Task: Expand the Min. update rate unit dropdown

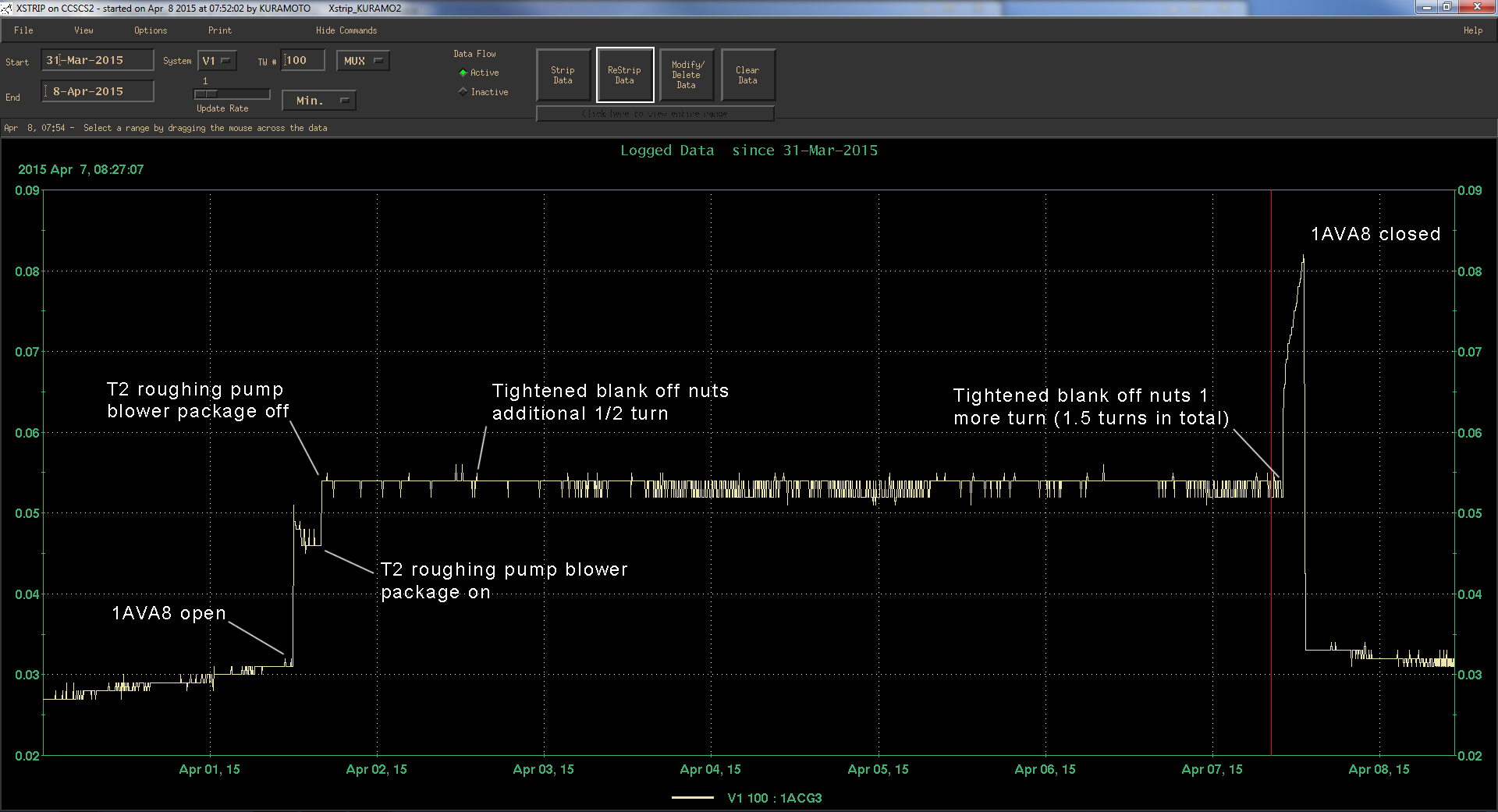Action: [319, 101]
